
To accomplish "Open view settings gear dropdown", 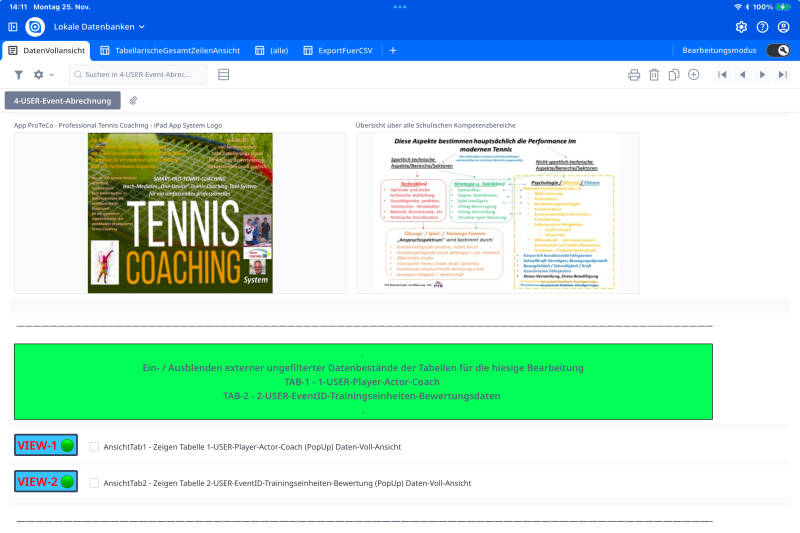I will [43, 74].
